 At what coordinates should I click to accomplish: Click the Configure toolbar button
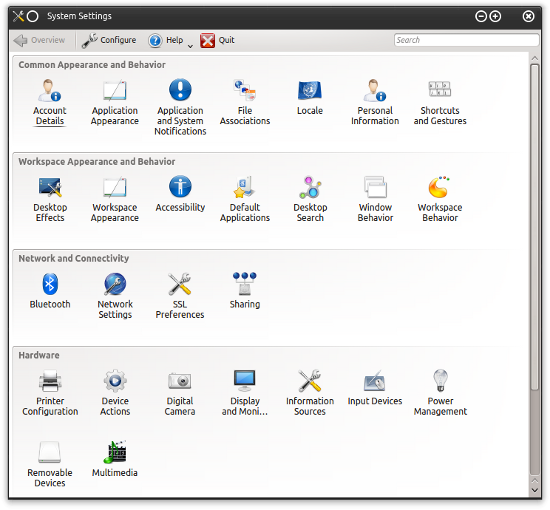pos(109,40)
